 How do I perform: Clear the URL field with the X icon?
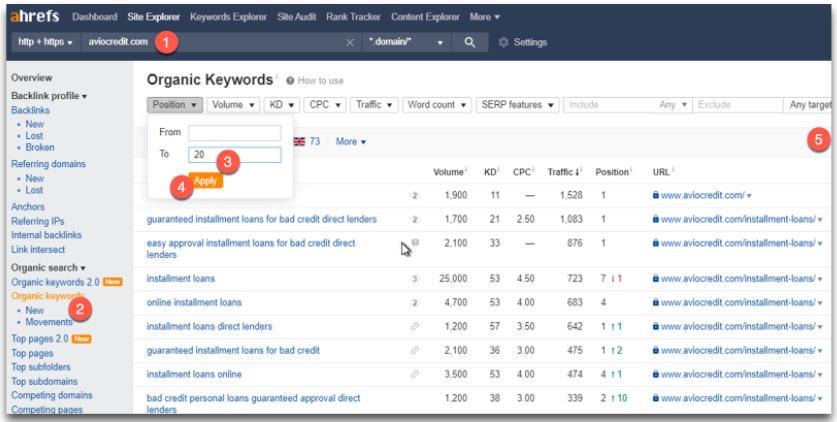[349, 42]
